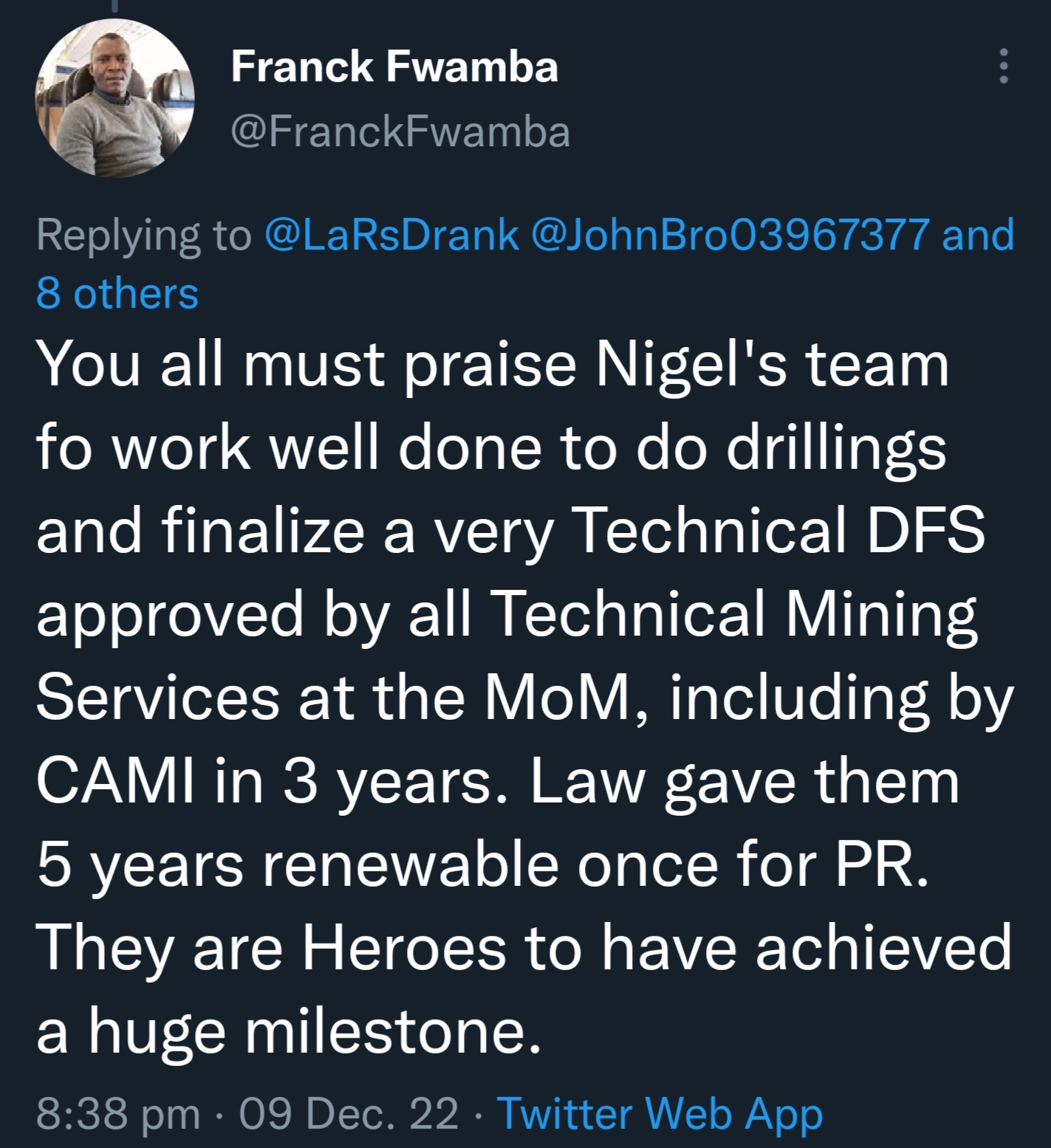Click the word "renewable" in the tweet

pos(409,865)
